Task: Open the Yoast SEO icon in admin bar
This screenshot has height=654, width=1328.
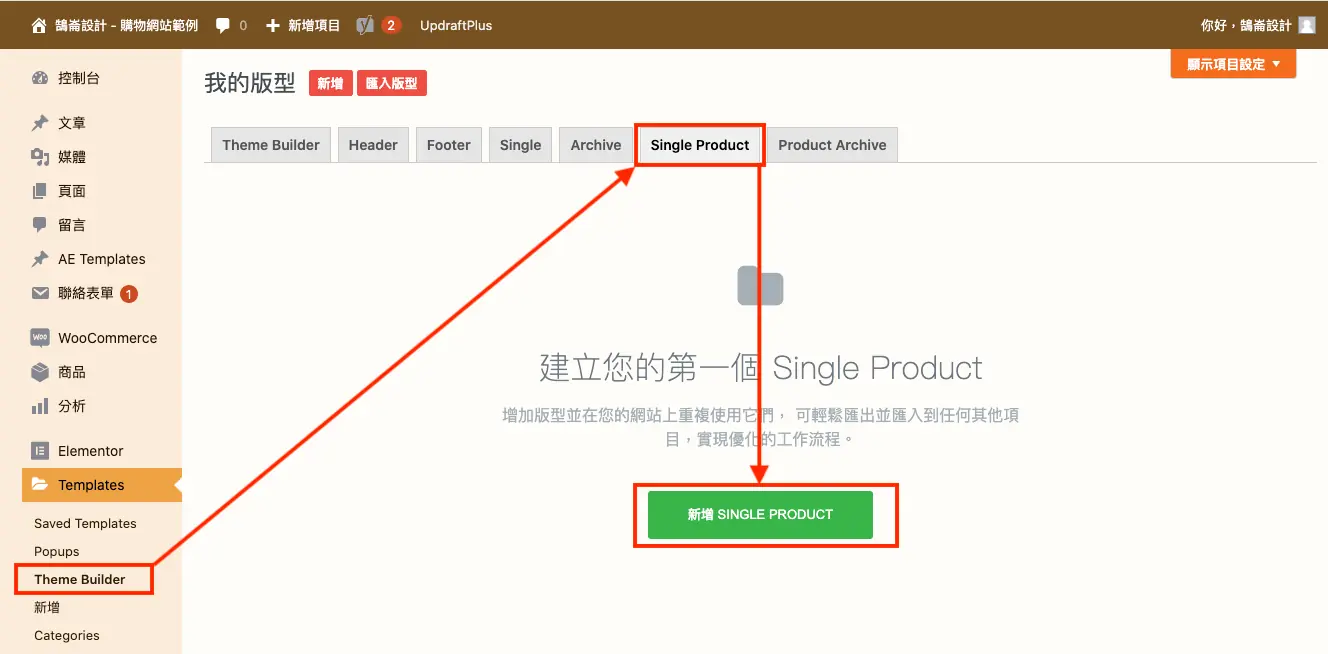Action: [x=365, y=25]
